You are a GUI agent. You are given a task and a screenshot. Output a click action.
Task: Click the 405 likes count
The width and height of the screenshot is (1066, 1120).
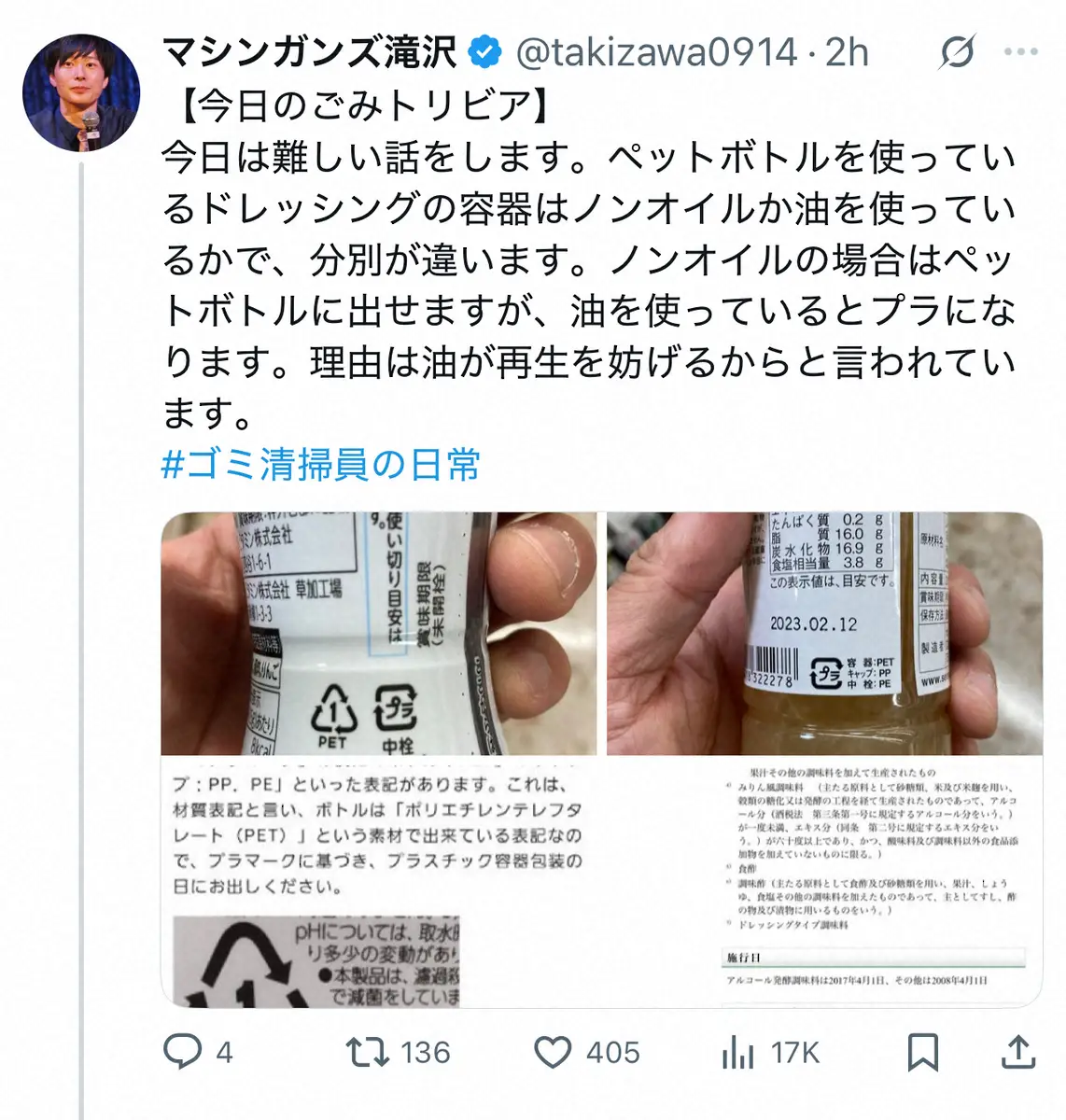613,1053
